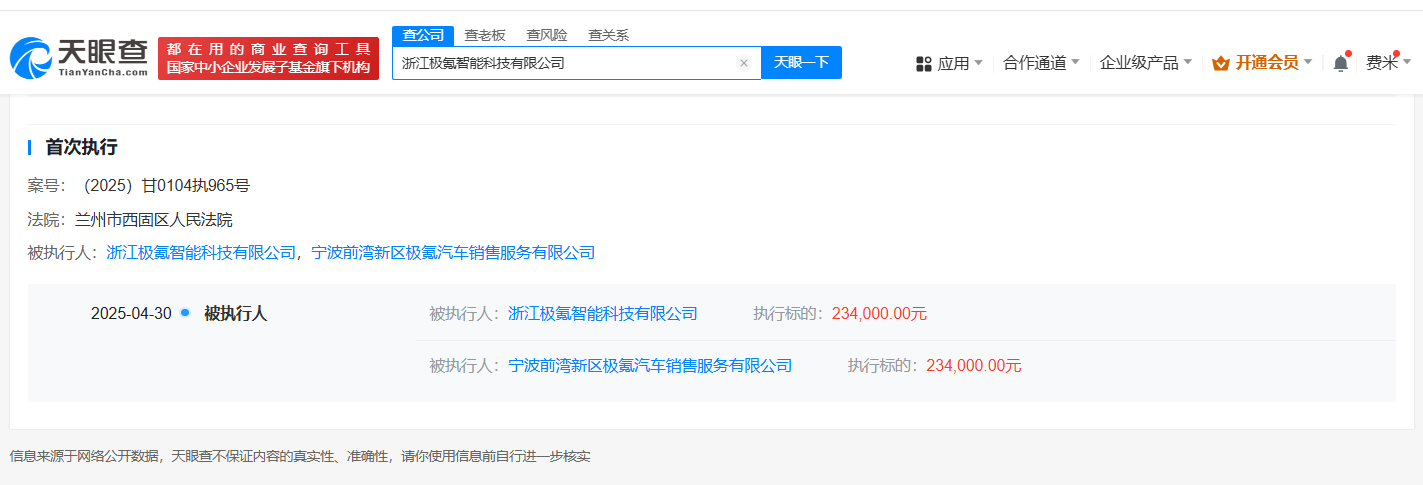The height and width of the screenshot is (485, 1423).
Task: Open 浙江极氪智能科技有限公司 link in the timeline row
Action: coord(603,314)
